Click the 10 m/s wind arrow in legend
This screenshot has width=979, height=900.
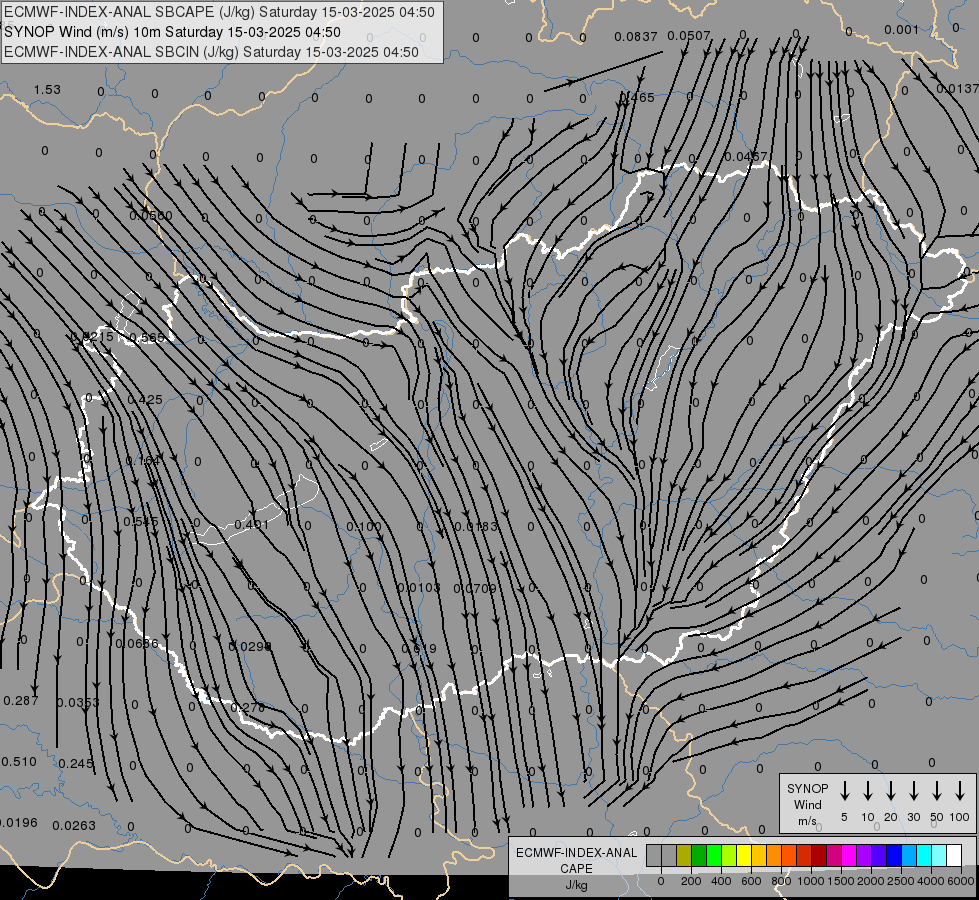pos(868,791)
